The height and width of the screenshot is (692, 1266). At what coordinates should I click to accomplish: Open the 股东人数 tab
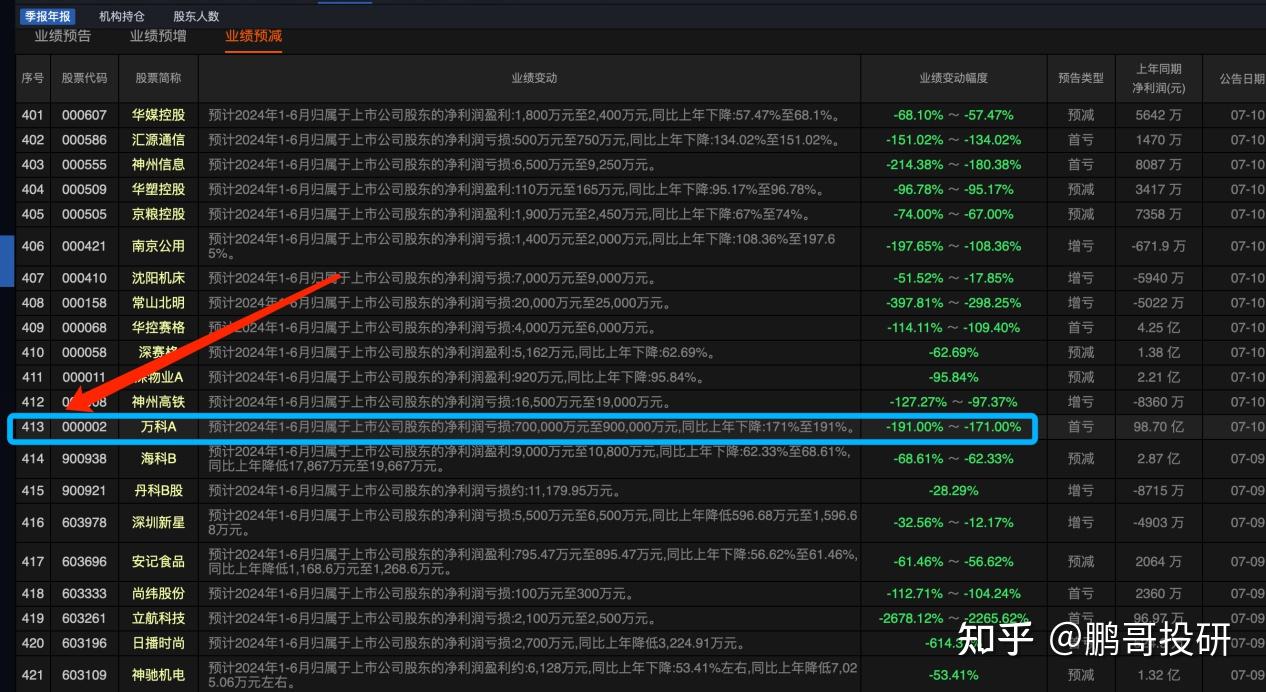196,16
